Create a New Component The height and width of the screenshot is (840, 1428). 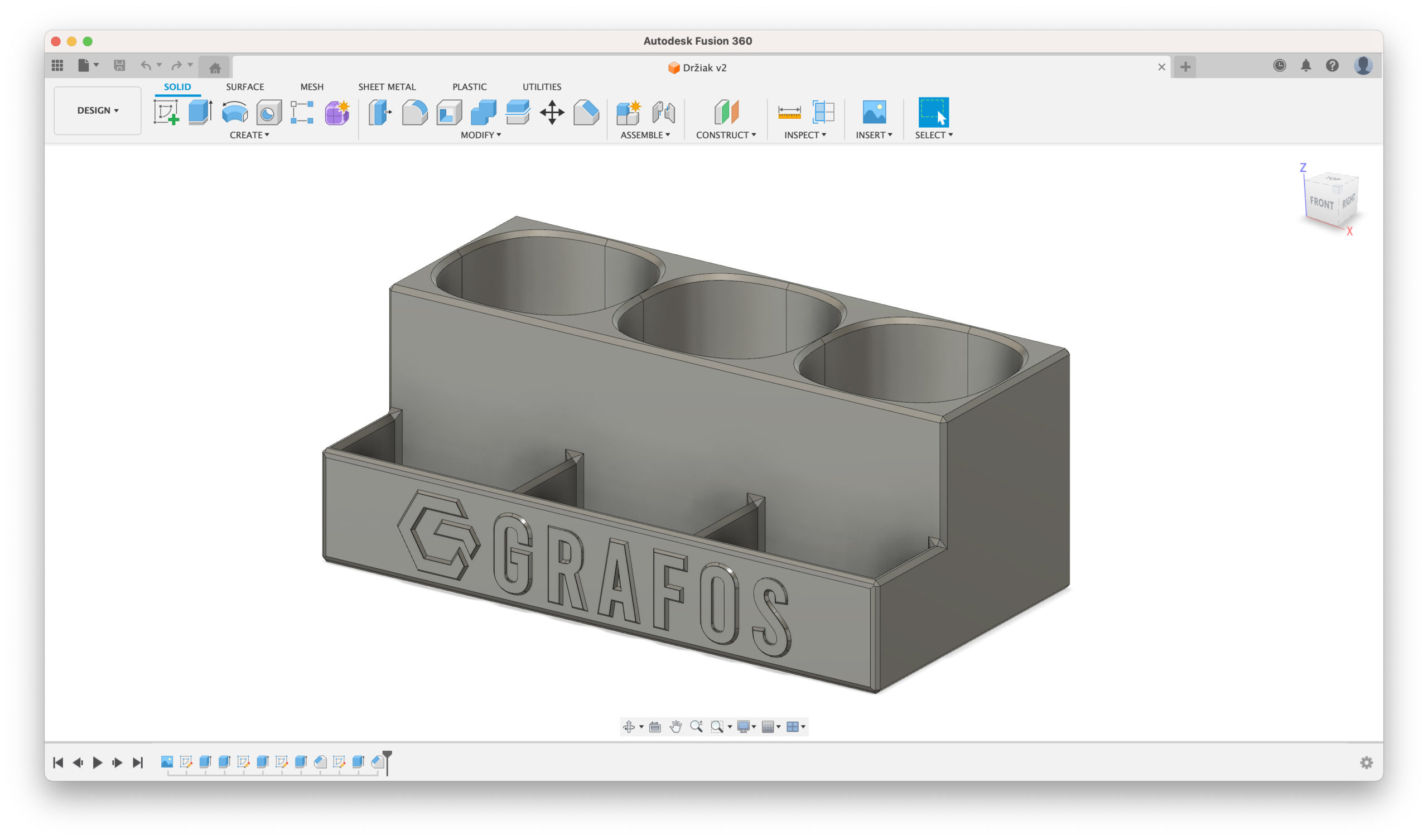click(x=629, y=112)
